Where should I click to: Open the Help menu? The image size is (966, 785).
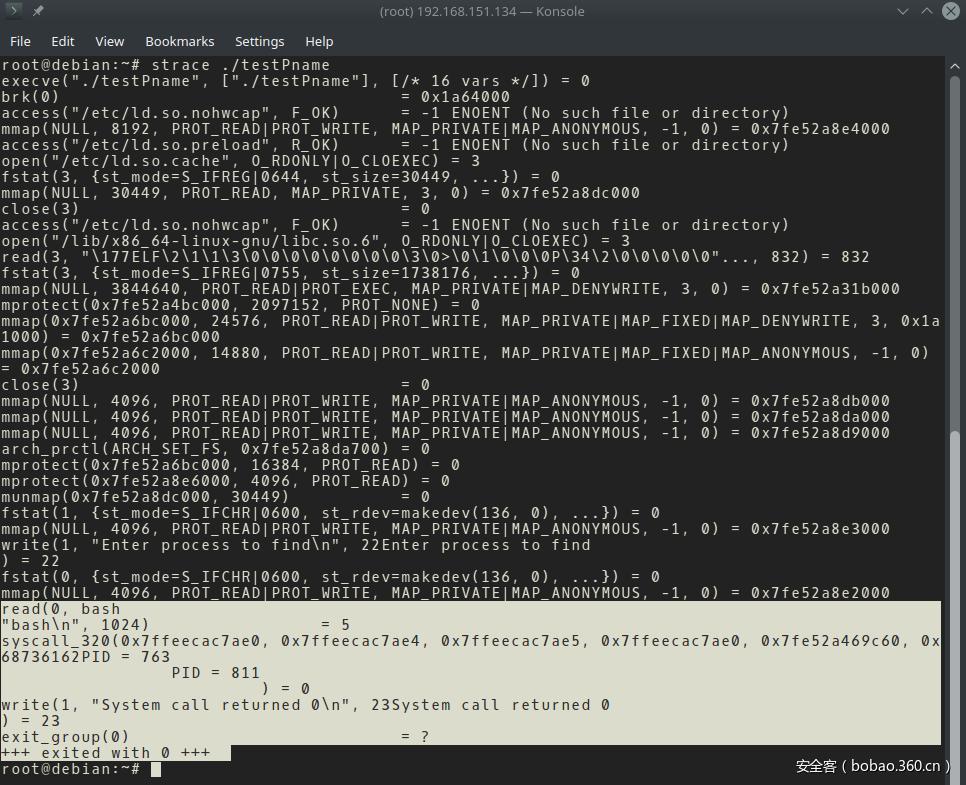(x=319, y=41)
